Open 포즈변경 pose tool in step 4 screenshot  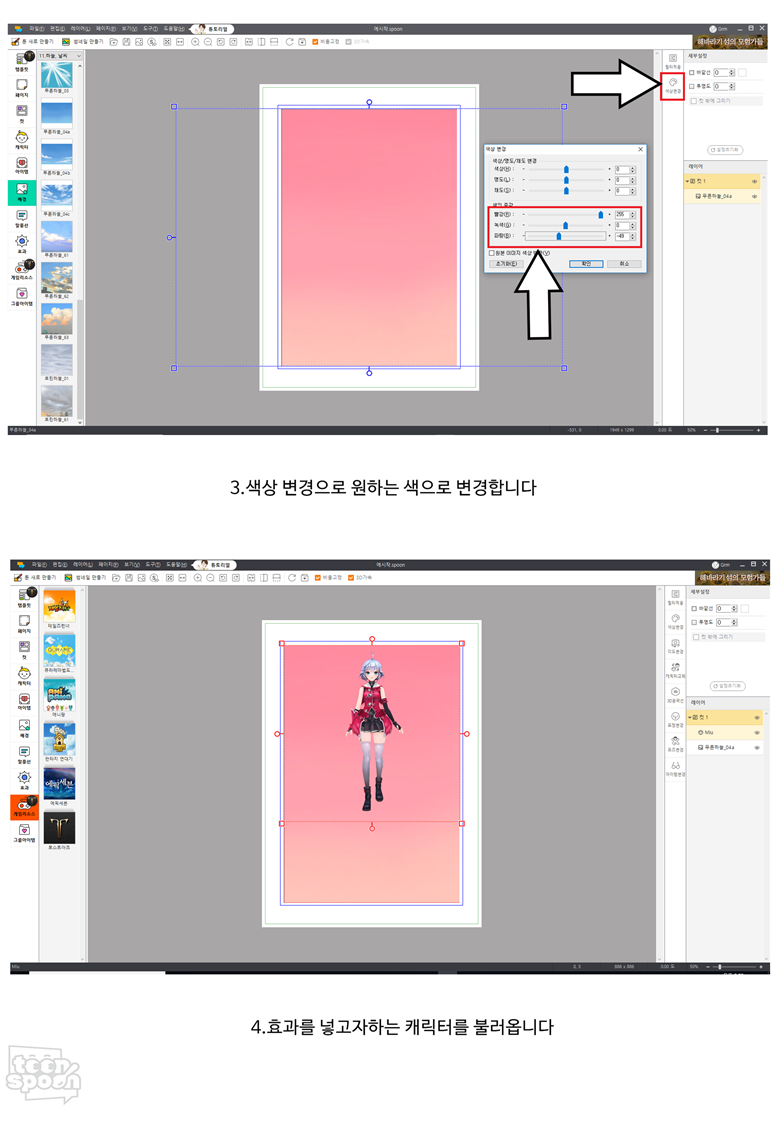[675, 744]
